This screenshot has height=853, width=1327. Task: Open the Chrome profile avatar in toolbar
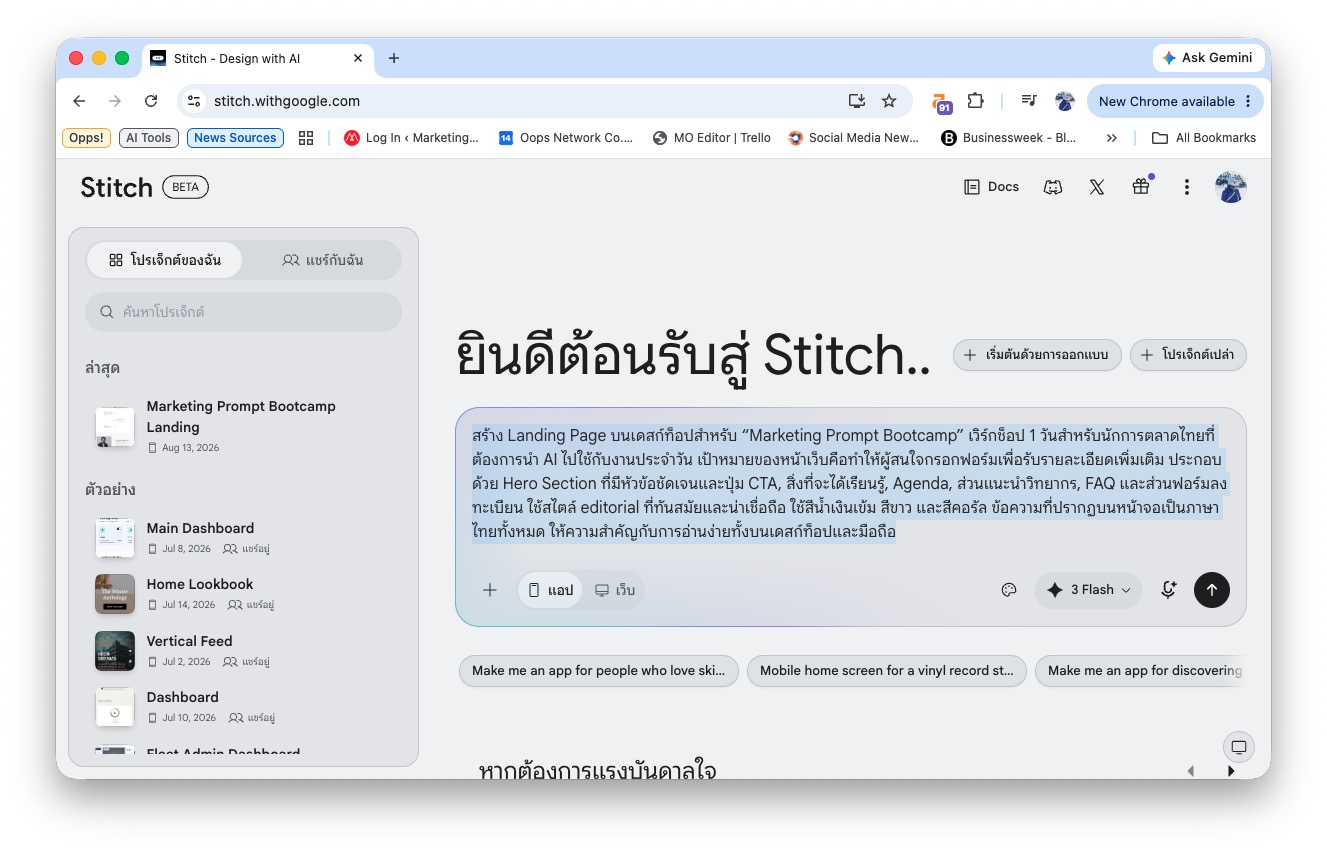click(1065, 101)
